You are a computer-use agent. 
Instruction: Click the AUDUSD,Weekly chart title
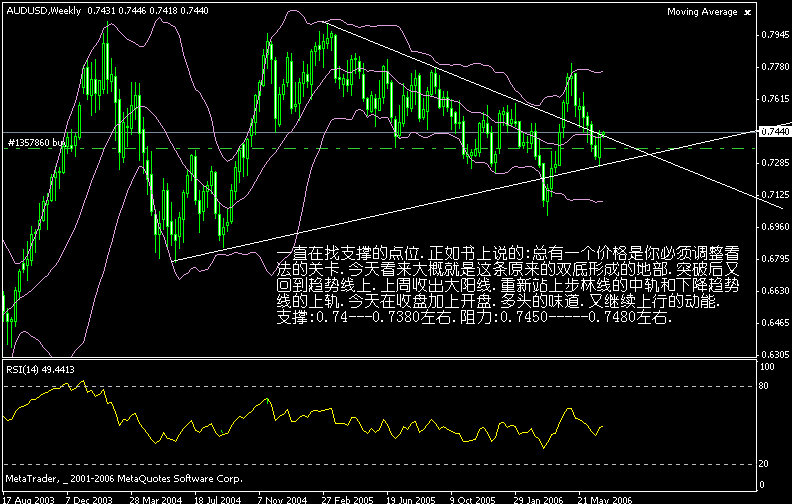(43, 11)
